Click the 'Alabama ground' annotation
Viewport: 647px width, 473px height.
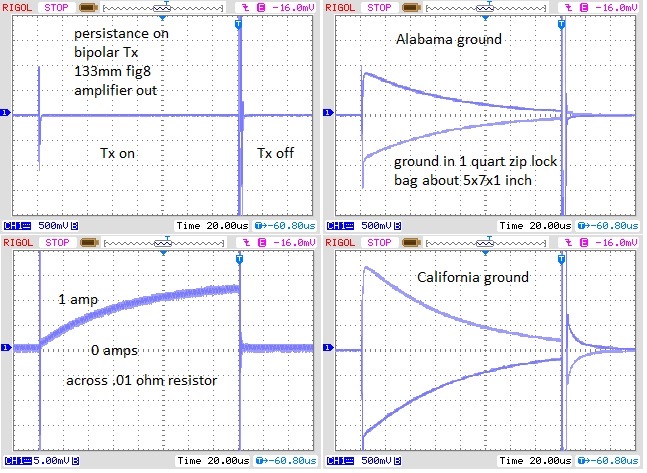click(449, 39)
